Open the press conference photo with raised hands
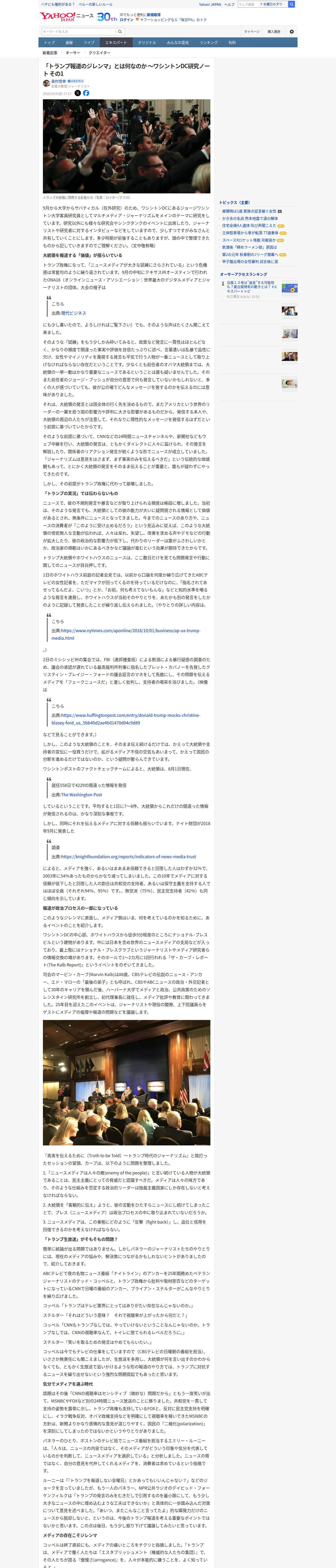Screen dimensions: 336x1568 pos(126,146)
